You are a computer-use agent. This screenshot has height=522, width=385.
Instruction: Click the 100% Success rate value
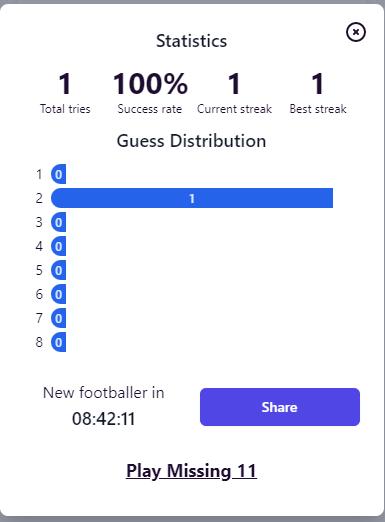pyautogui.click(x=150, y=83)
